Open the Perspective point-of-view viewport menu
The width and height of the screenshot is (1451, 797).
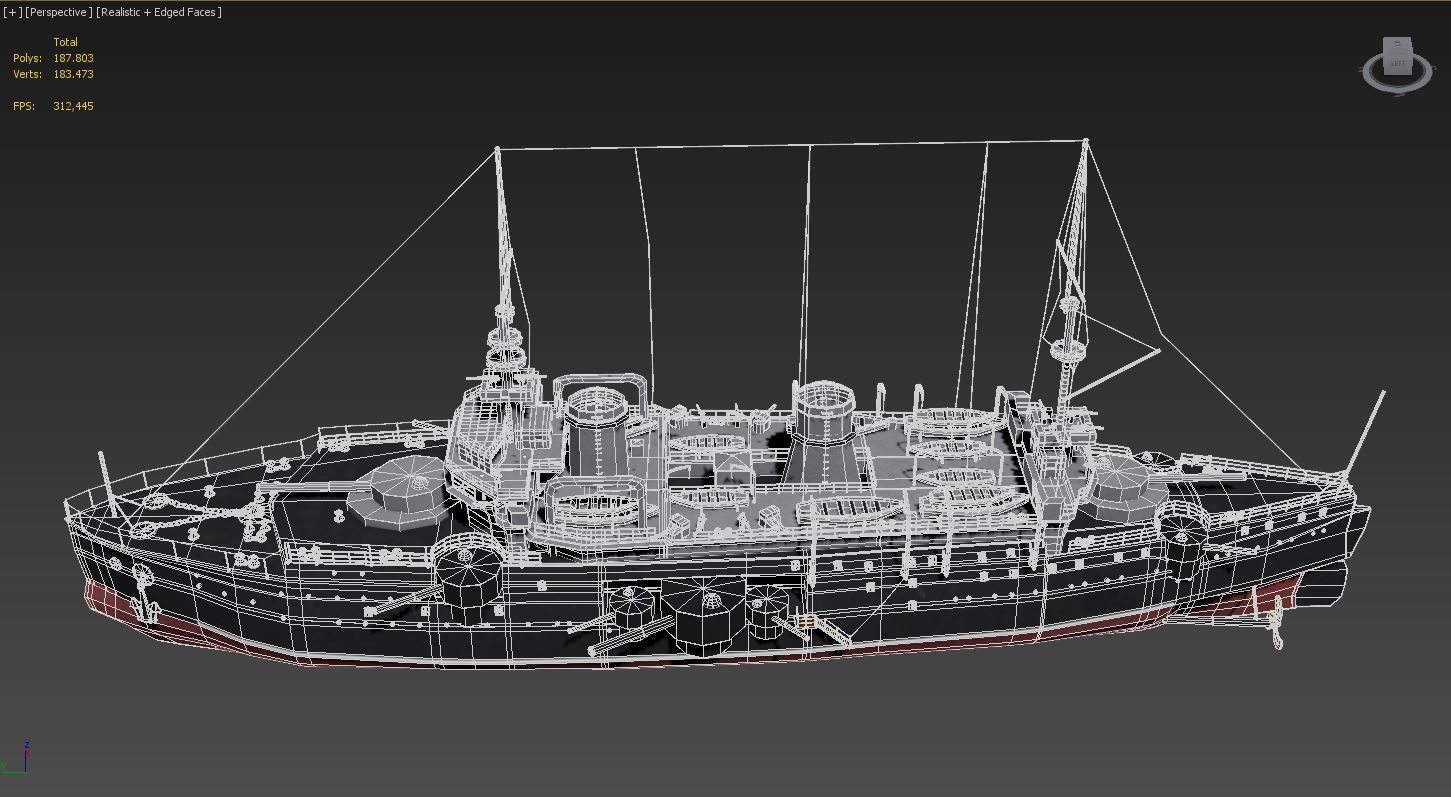pos(59,12)
